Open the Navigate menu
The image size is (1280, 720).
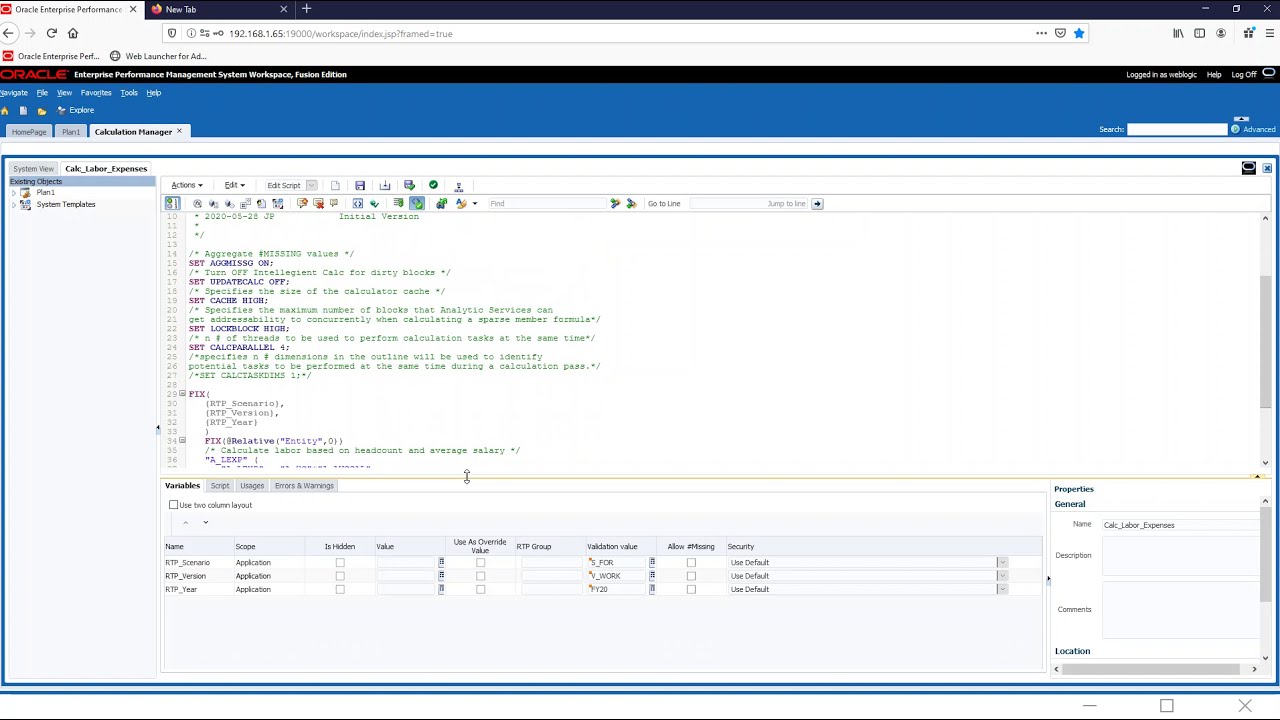(13, 93)
